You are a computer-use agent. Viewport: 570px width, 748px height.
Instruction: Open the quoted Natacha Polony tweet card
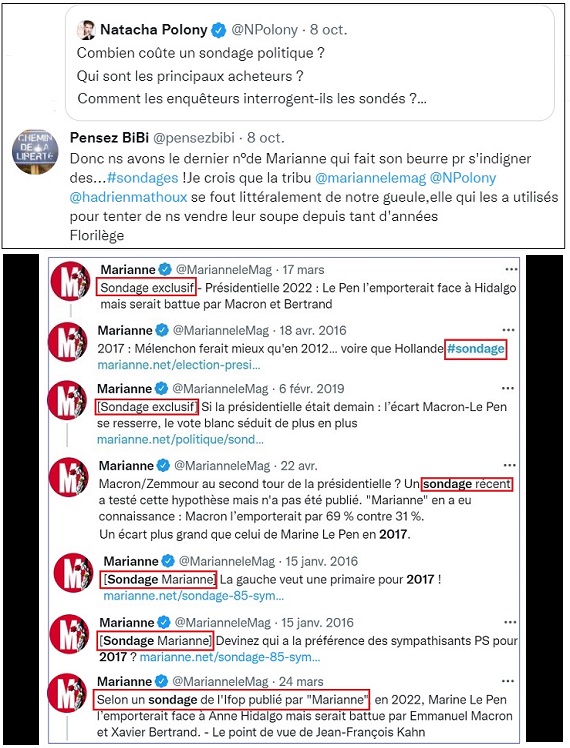tap(310, 64)
